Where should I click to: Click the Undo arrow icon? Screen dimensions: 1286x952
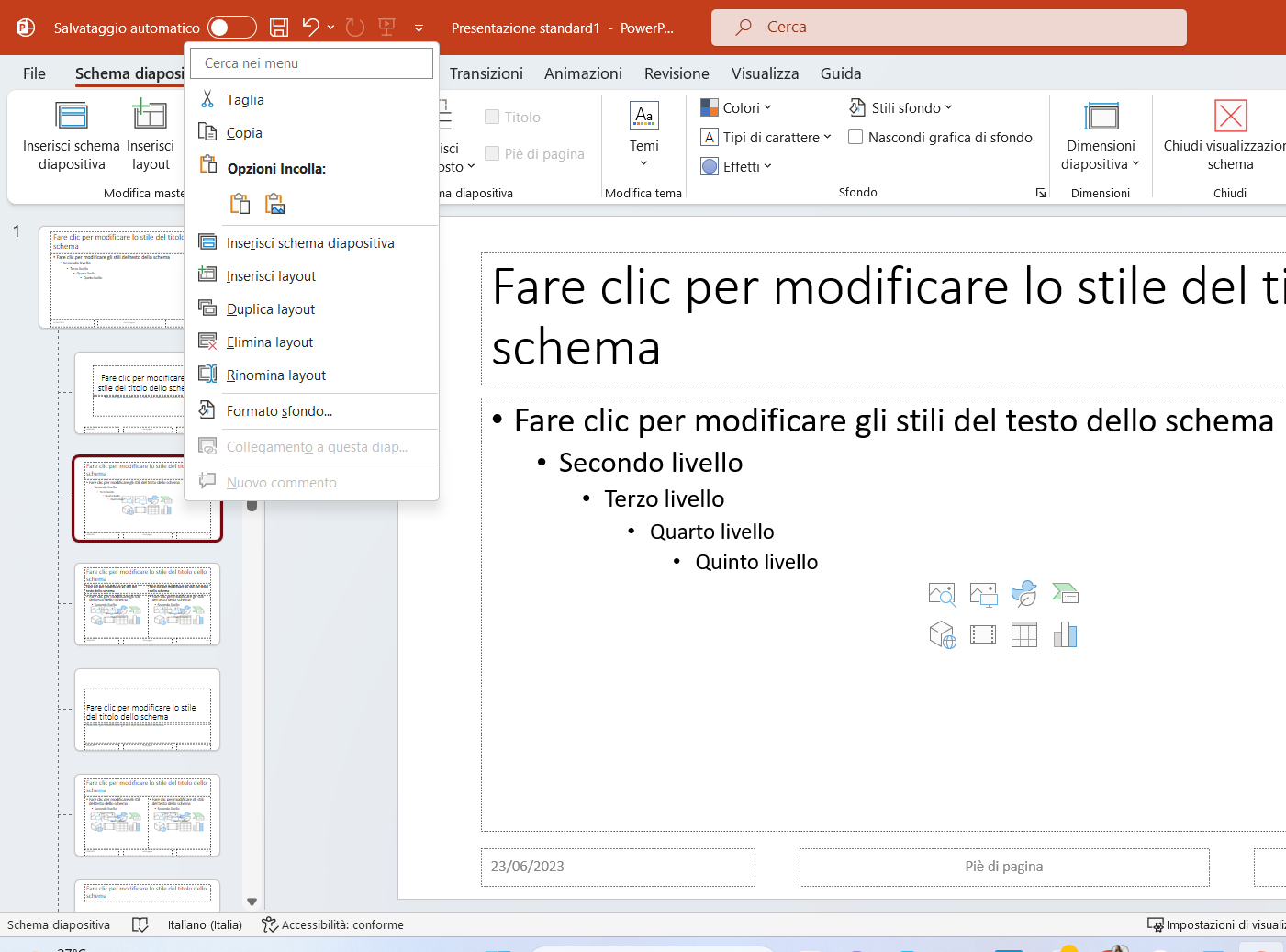click(x=311, y=28)
